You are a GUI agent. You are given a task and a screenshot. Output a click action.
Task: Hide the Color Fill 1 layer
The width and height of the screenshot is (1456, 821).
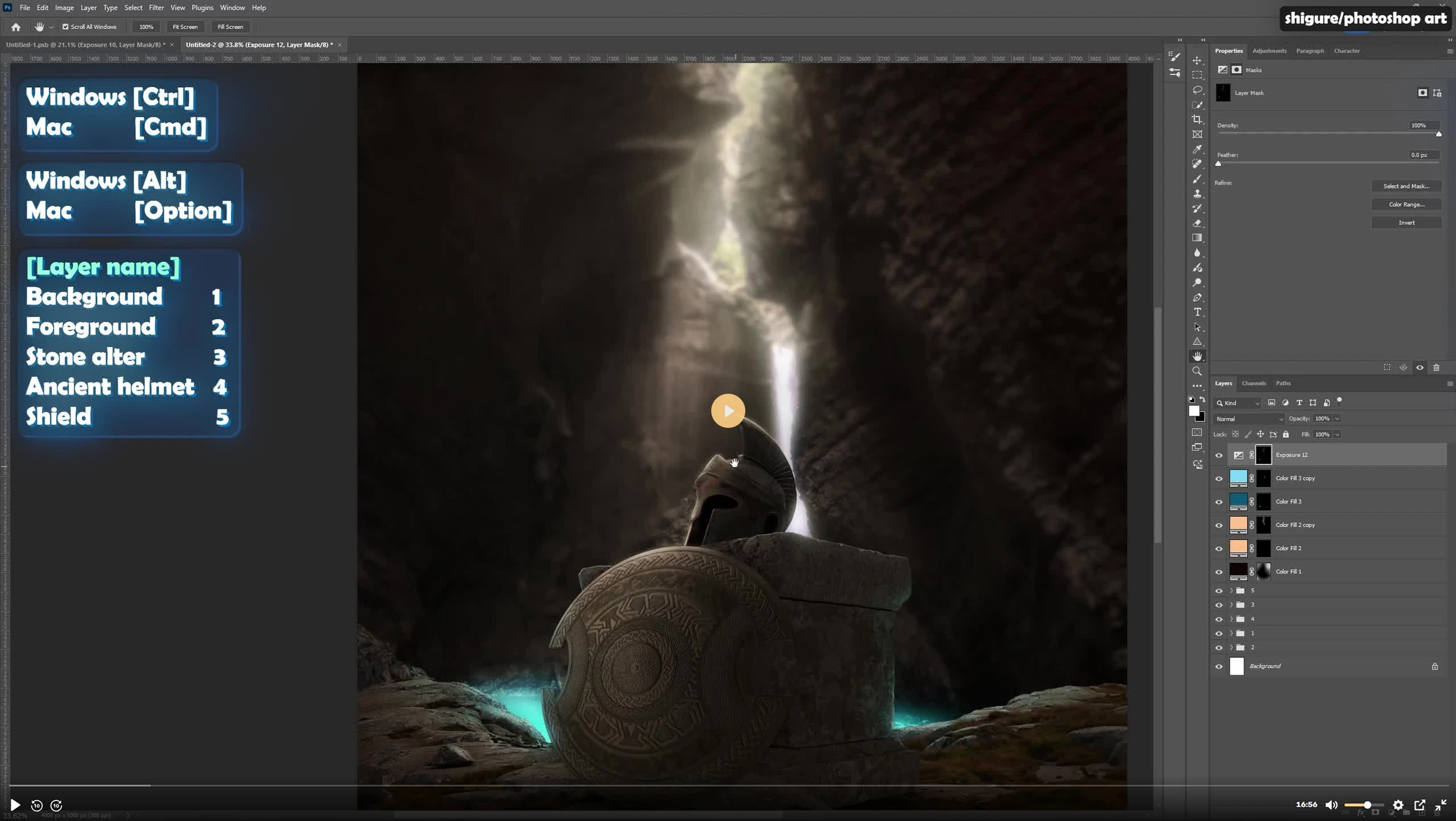(x=1219, y=572)
